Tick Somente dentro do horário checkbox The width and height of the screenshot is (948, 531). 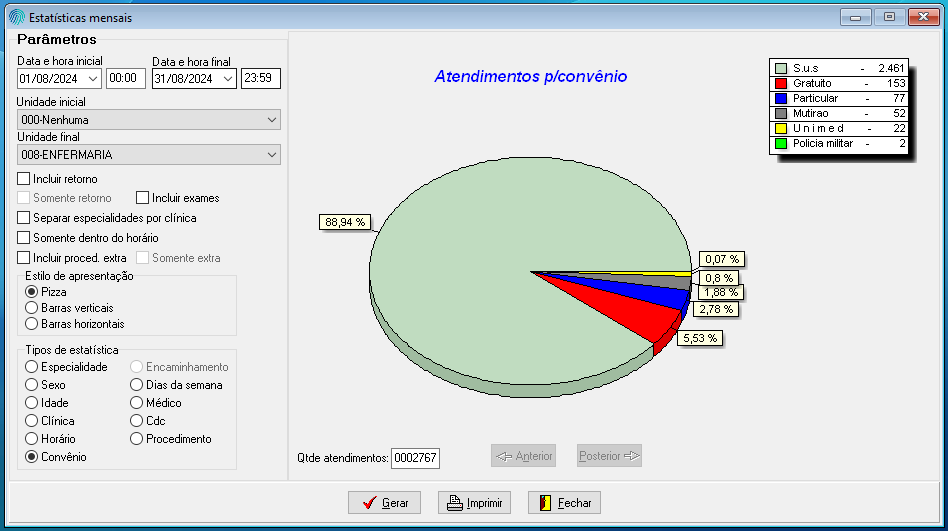pyautogui.click(x=24, y=238)
